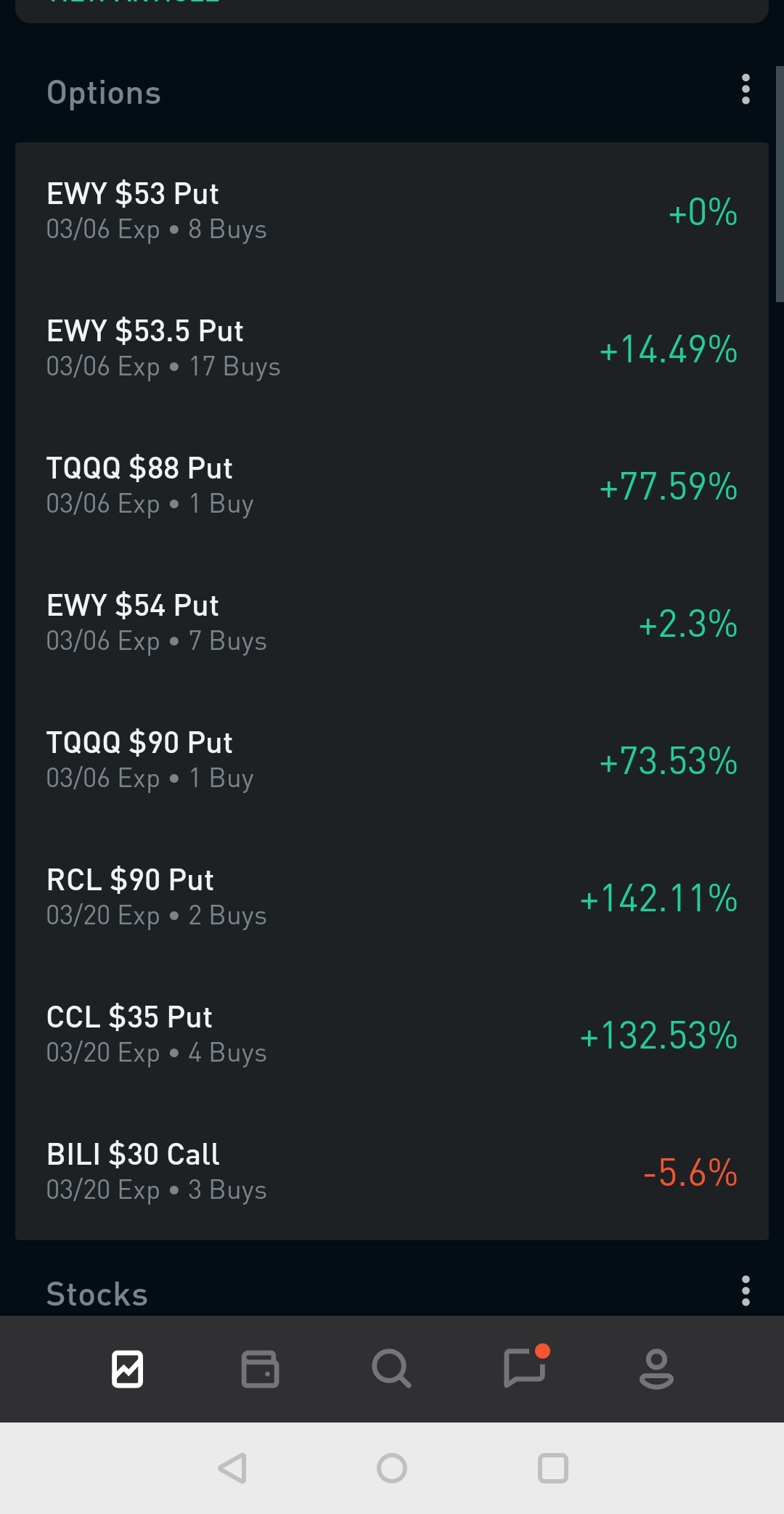Open the account profile tab
The image size is (784, 1514).
coord(657,1369)
